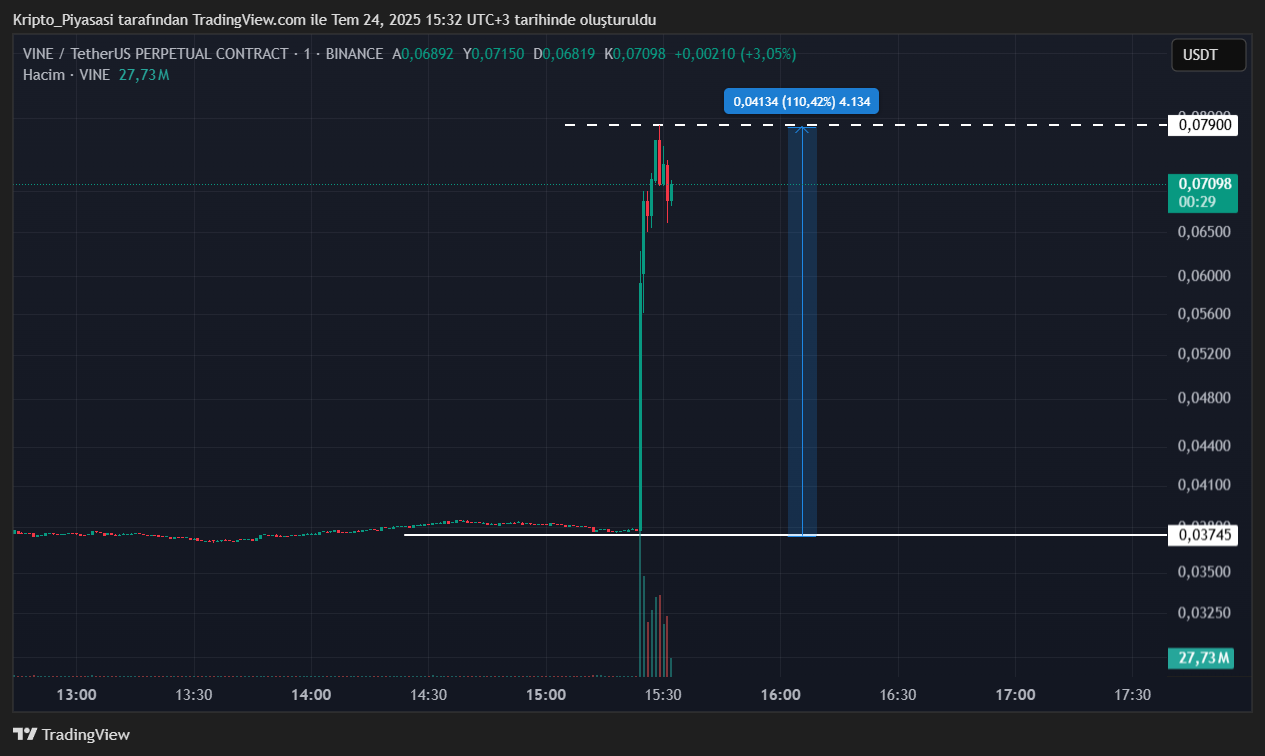Click the 15:30 label on the time axis
Screen dimensions: 1265x756
pos(663,695)
